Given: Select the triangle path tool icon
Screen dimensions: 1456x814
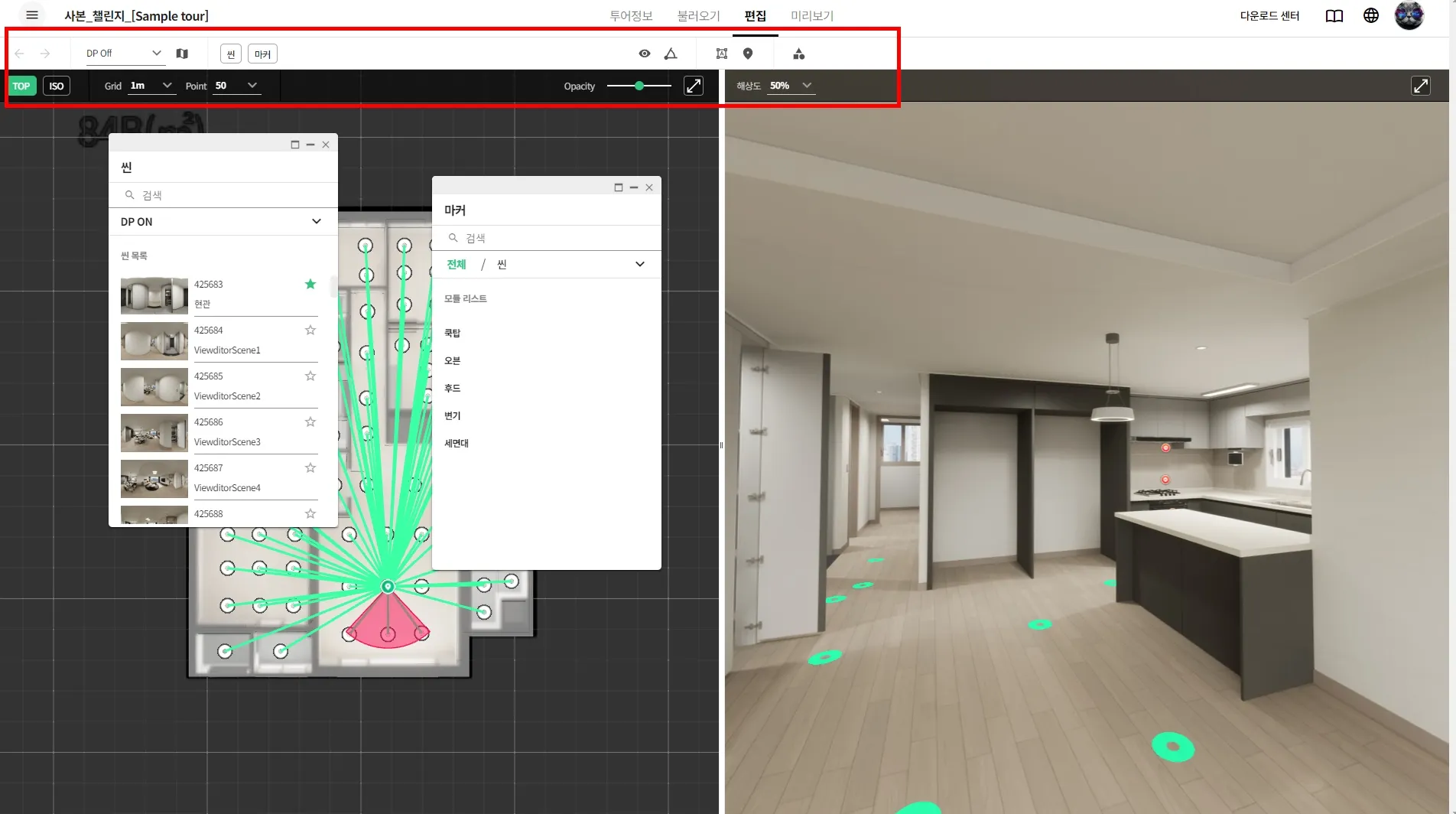Looking at the screenshot, I should [671, 54].
